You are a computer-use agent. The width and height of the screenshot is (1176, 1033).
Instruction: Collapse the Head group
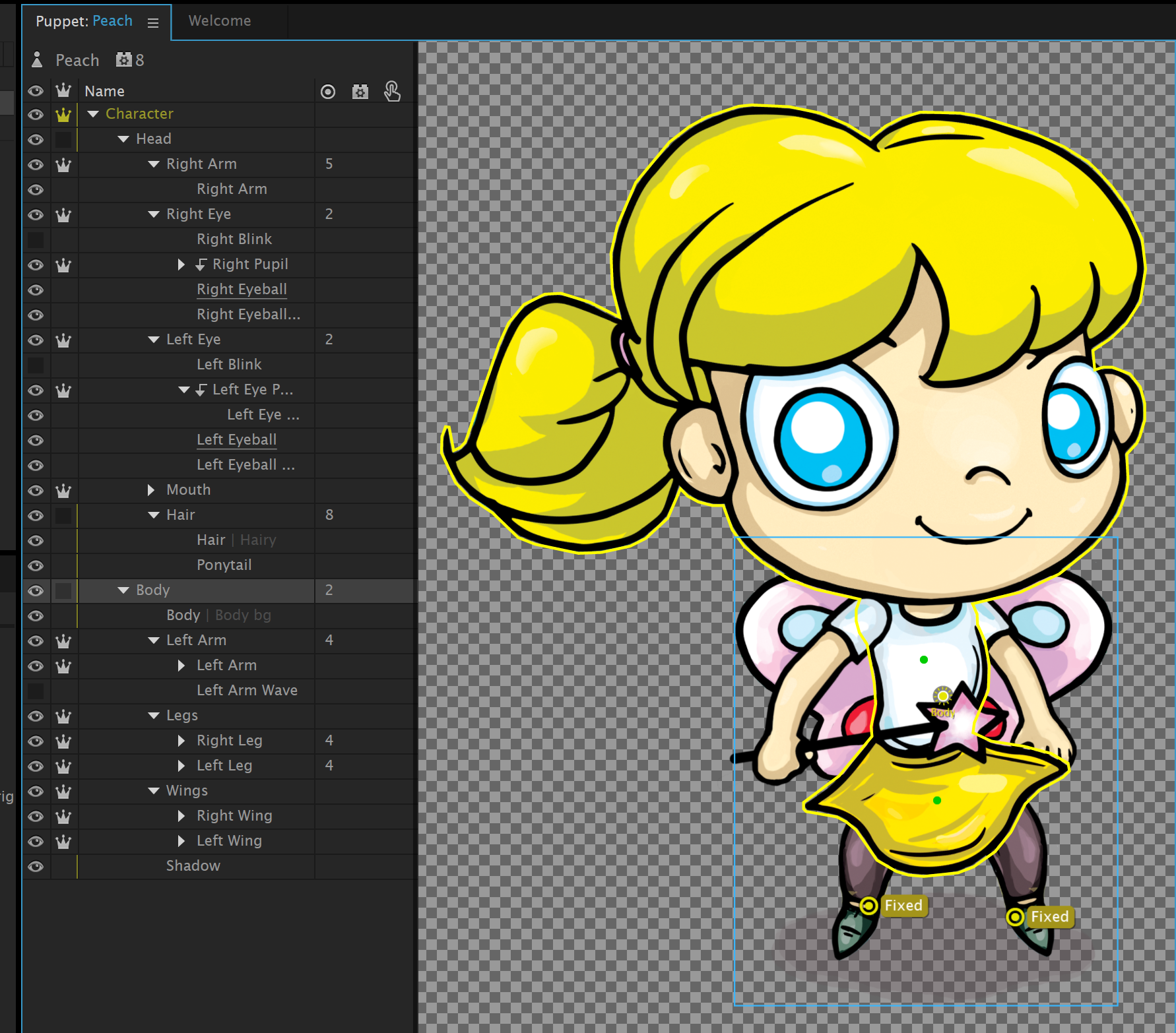pos(123,139)
